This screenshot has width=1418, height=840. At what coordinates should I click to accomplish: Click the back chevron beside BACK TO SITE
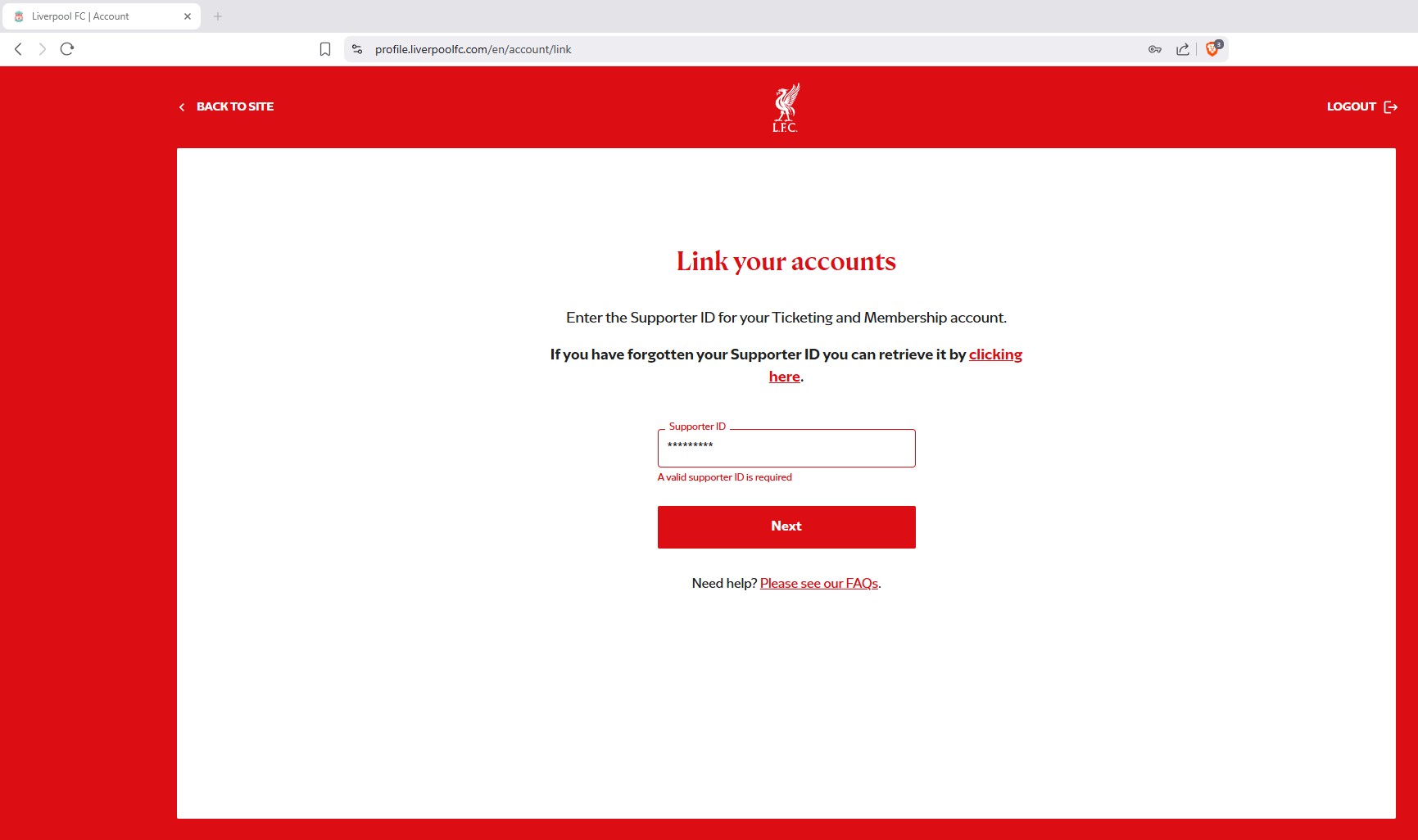tap(182, 107)
